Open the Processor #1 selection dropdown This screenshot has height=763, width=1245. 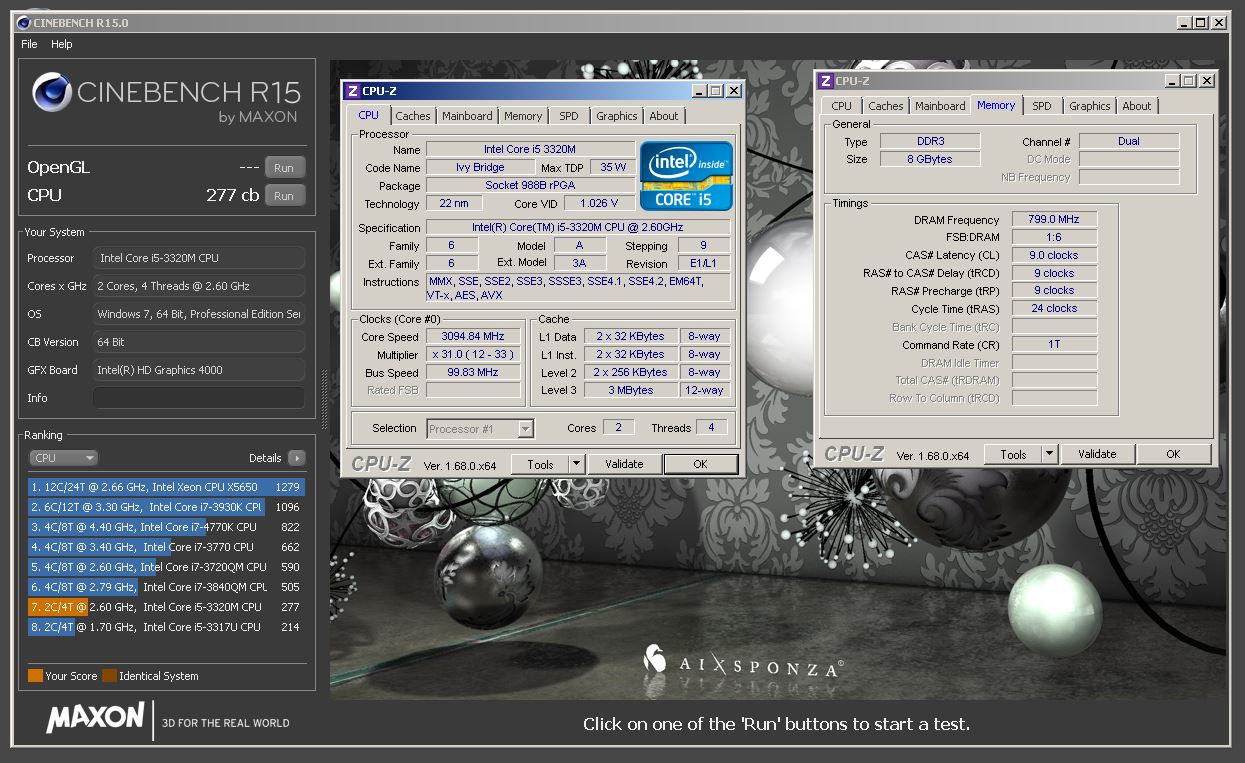click(x=480, y=428)
